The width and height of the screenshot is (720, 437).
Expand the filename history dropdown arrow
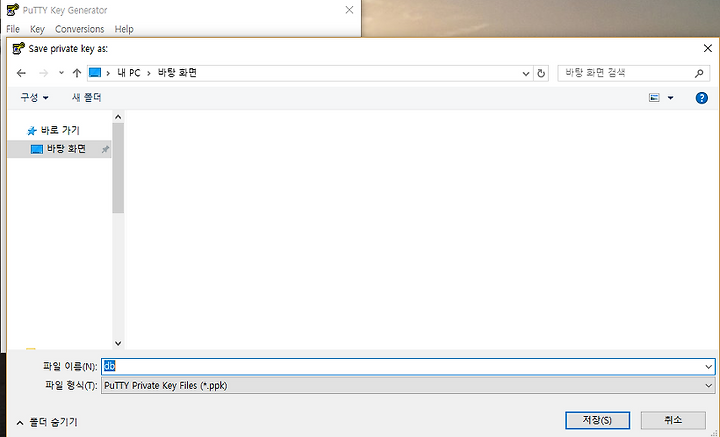709,366
